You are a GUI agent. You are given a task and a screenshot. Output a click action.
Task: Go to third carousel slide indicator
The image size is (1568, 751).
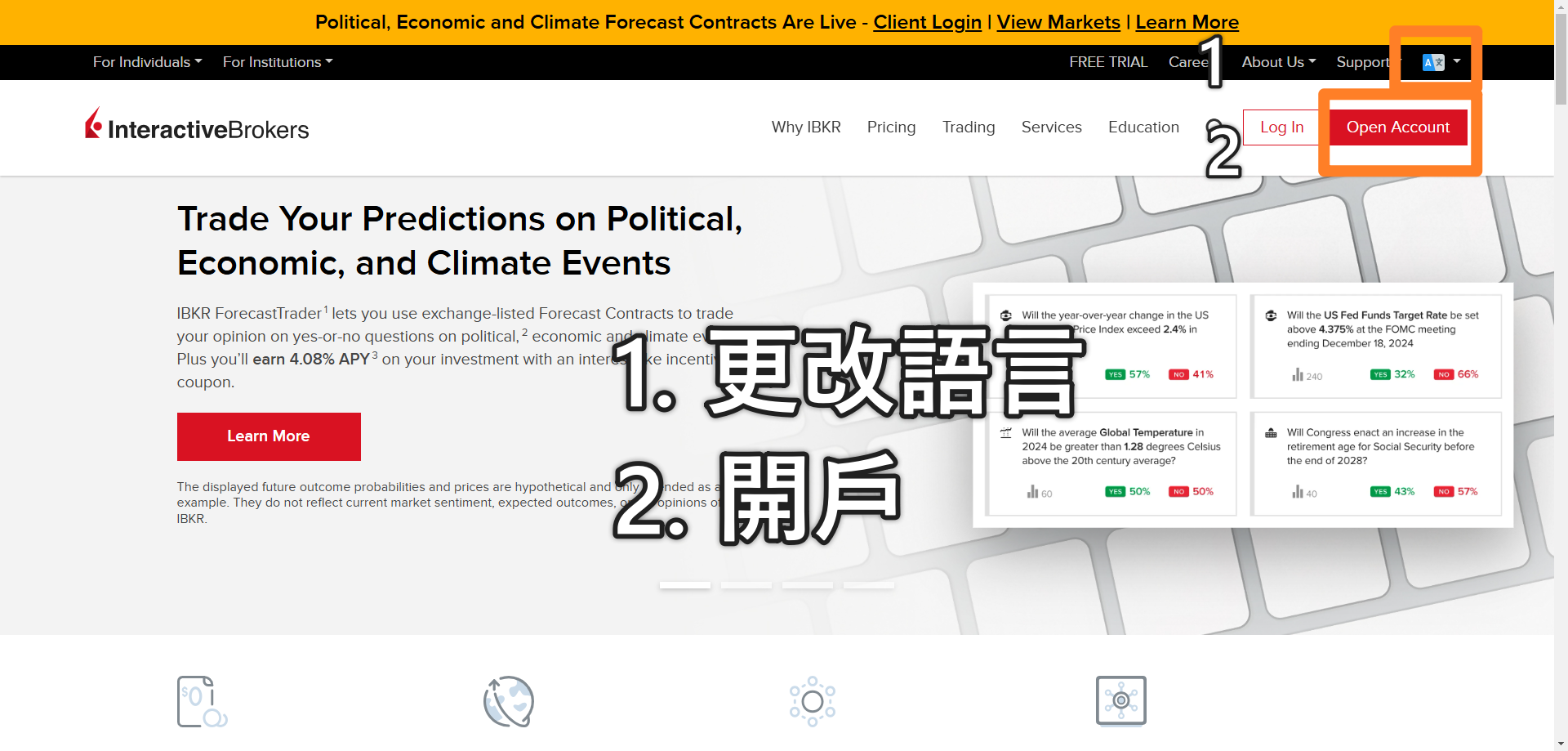click(808, 585)
